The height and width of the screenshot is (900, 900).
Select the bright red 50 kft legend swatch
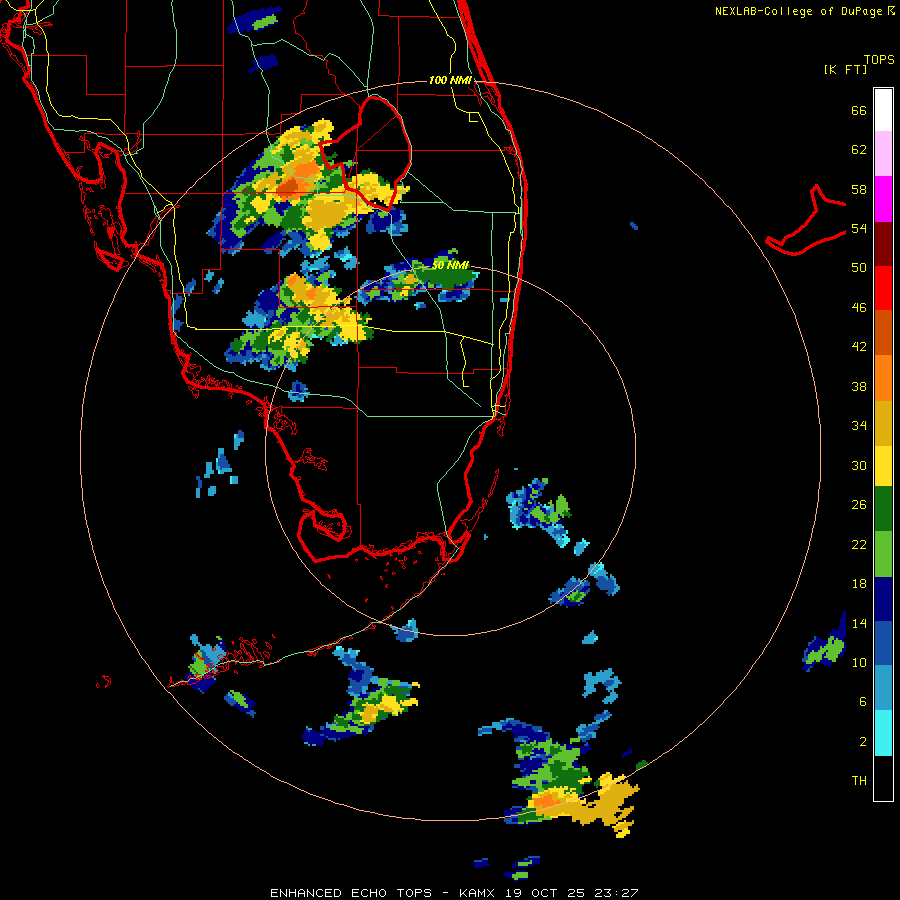[x=883, y=288]
